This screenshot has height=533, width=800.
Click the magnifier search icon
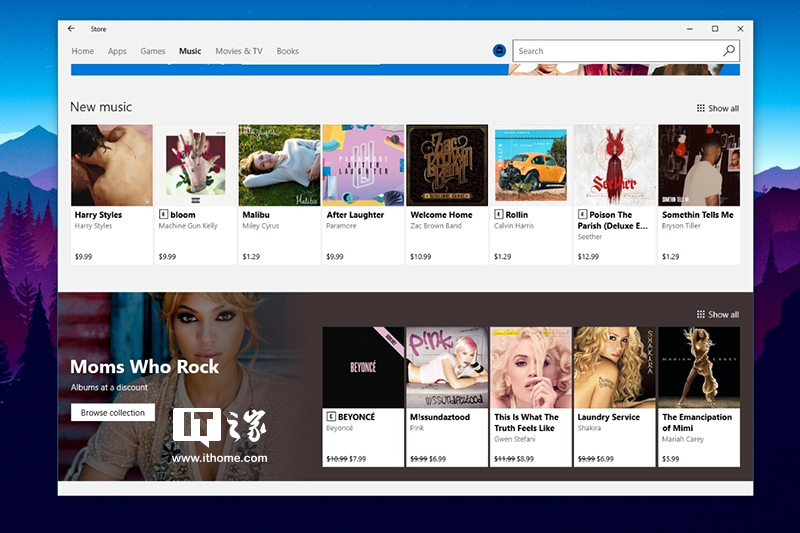(729, 50)
